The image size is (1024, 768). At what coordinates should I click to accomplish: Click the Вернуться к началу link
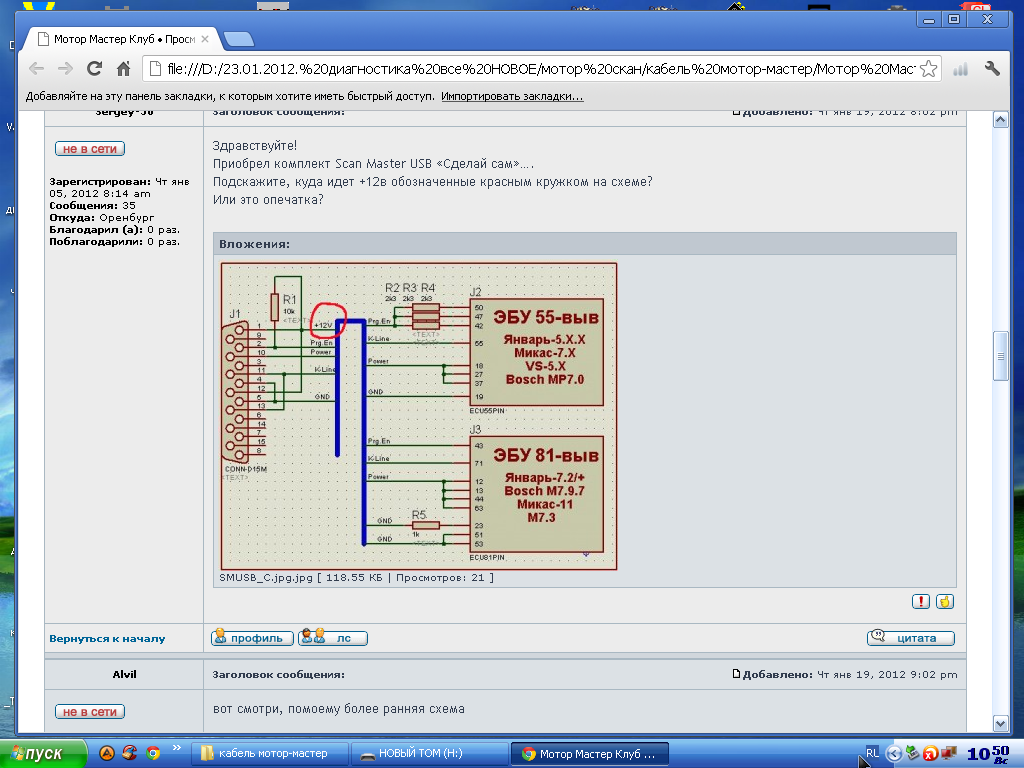(107, 639)
